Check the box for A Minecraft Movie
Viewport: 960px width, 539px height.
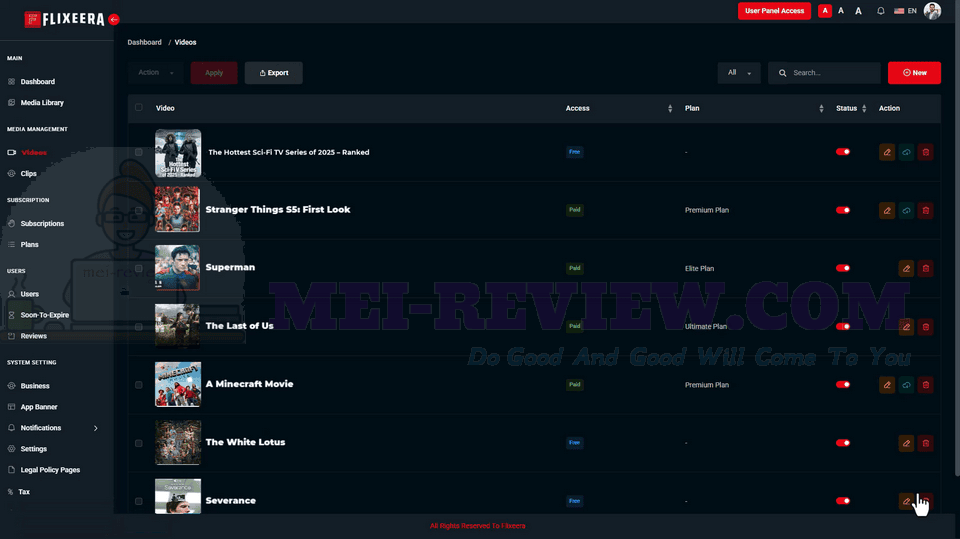[139, 385]
